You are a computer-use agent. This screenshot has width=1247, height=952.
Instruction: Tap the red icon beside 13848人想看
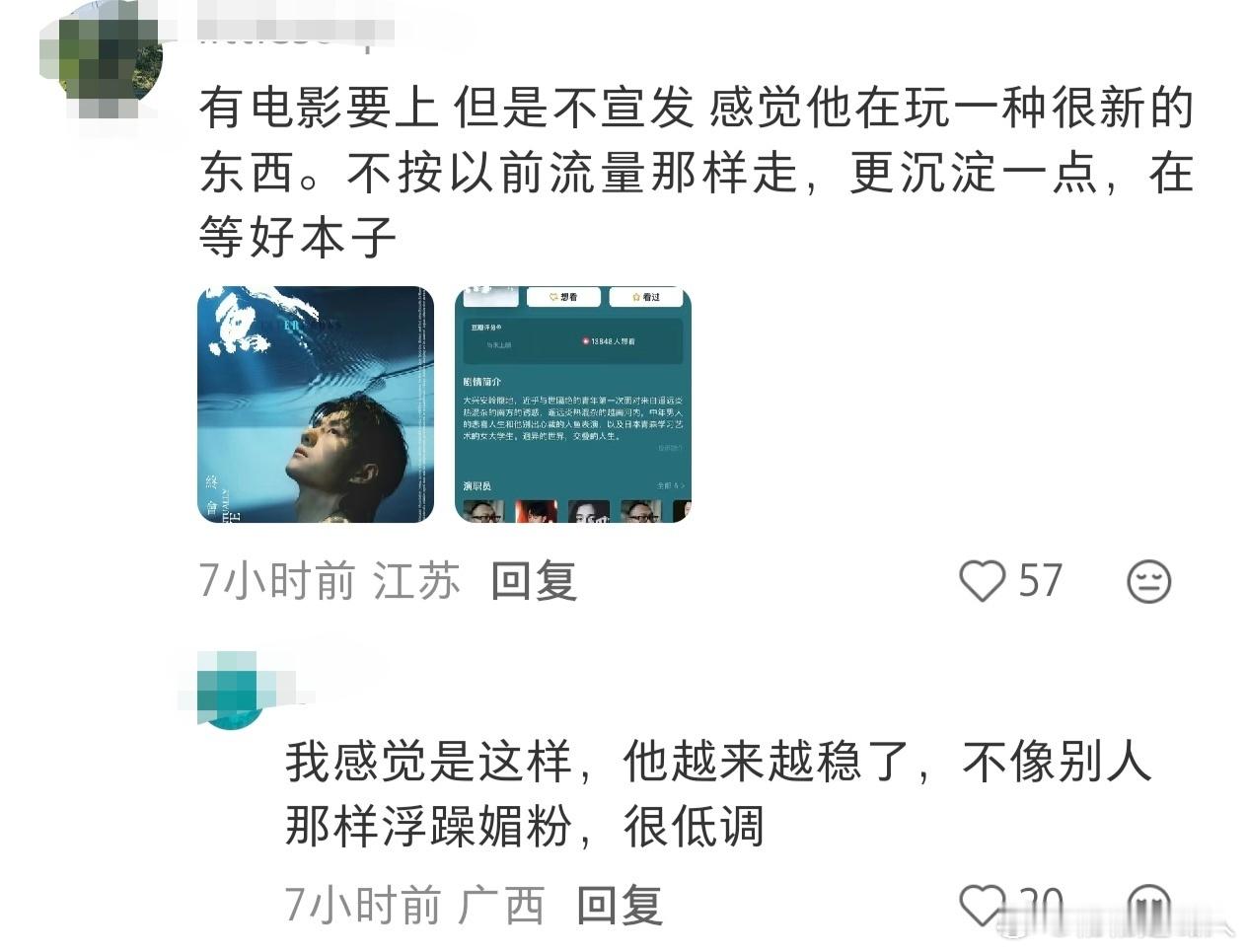point(586,341)
